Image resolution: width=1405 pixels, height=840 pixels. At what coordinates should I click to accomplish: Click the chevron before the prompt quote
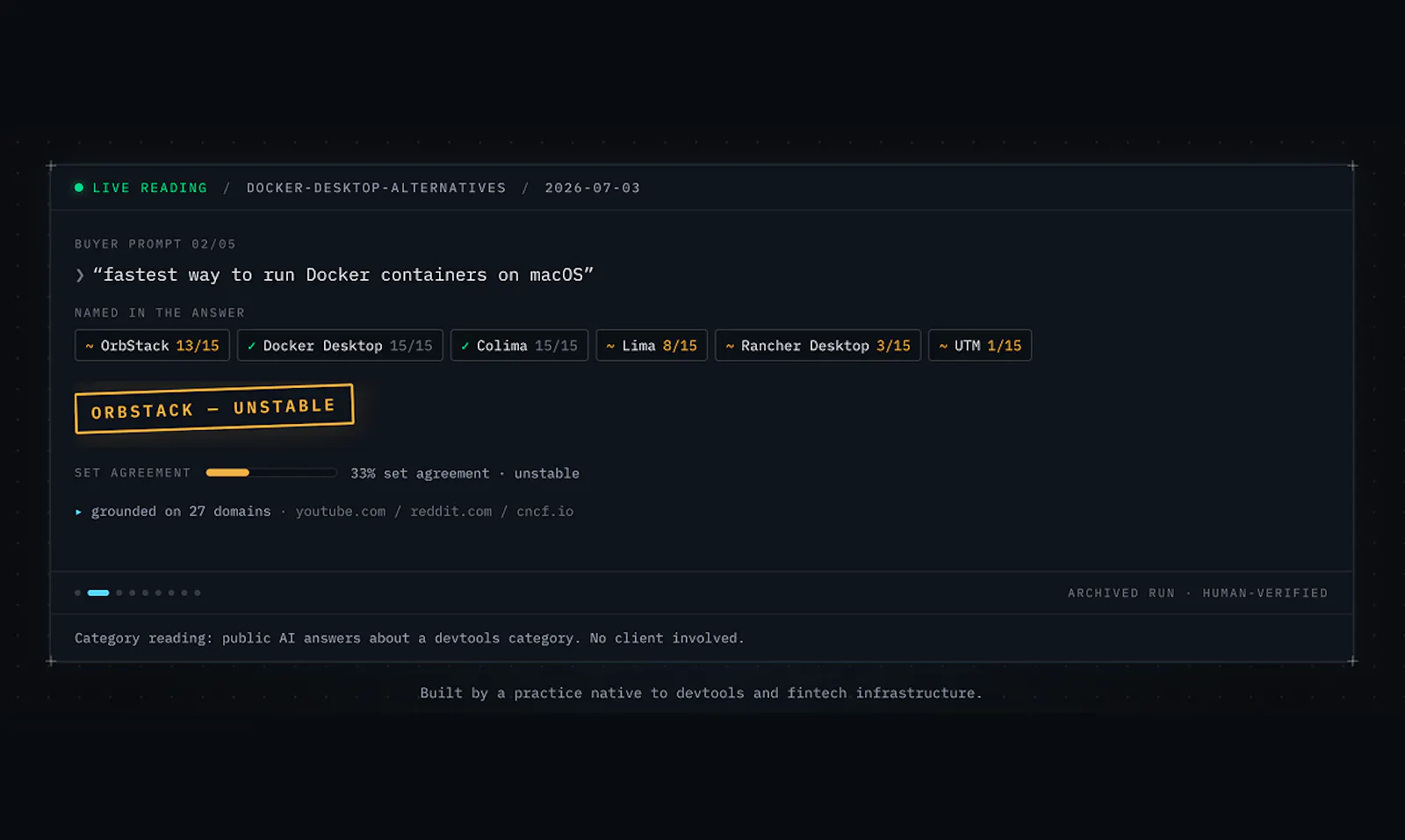(x=80, y=276)
